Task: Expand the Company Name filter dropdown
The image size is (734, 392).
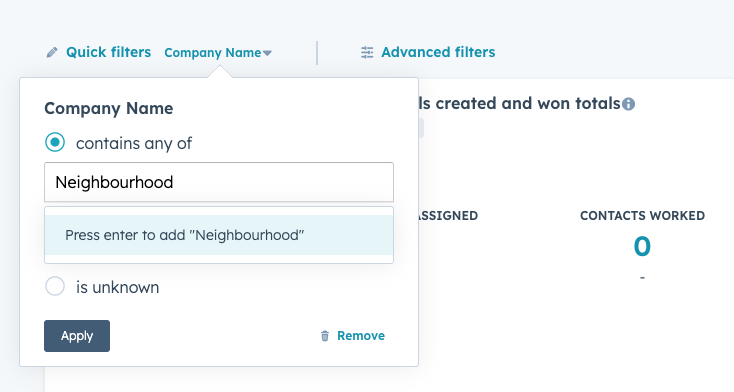Action: tap(218, 52)
